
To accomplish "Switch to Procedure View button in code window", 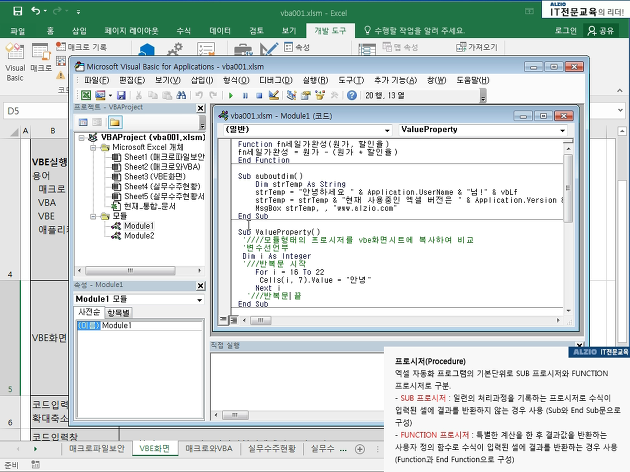I will (x=223, y=320).
